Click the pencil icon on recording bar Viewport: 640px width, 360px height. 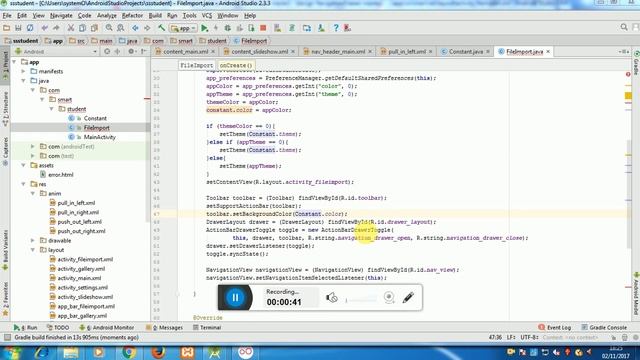point(408,298)
